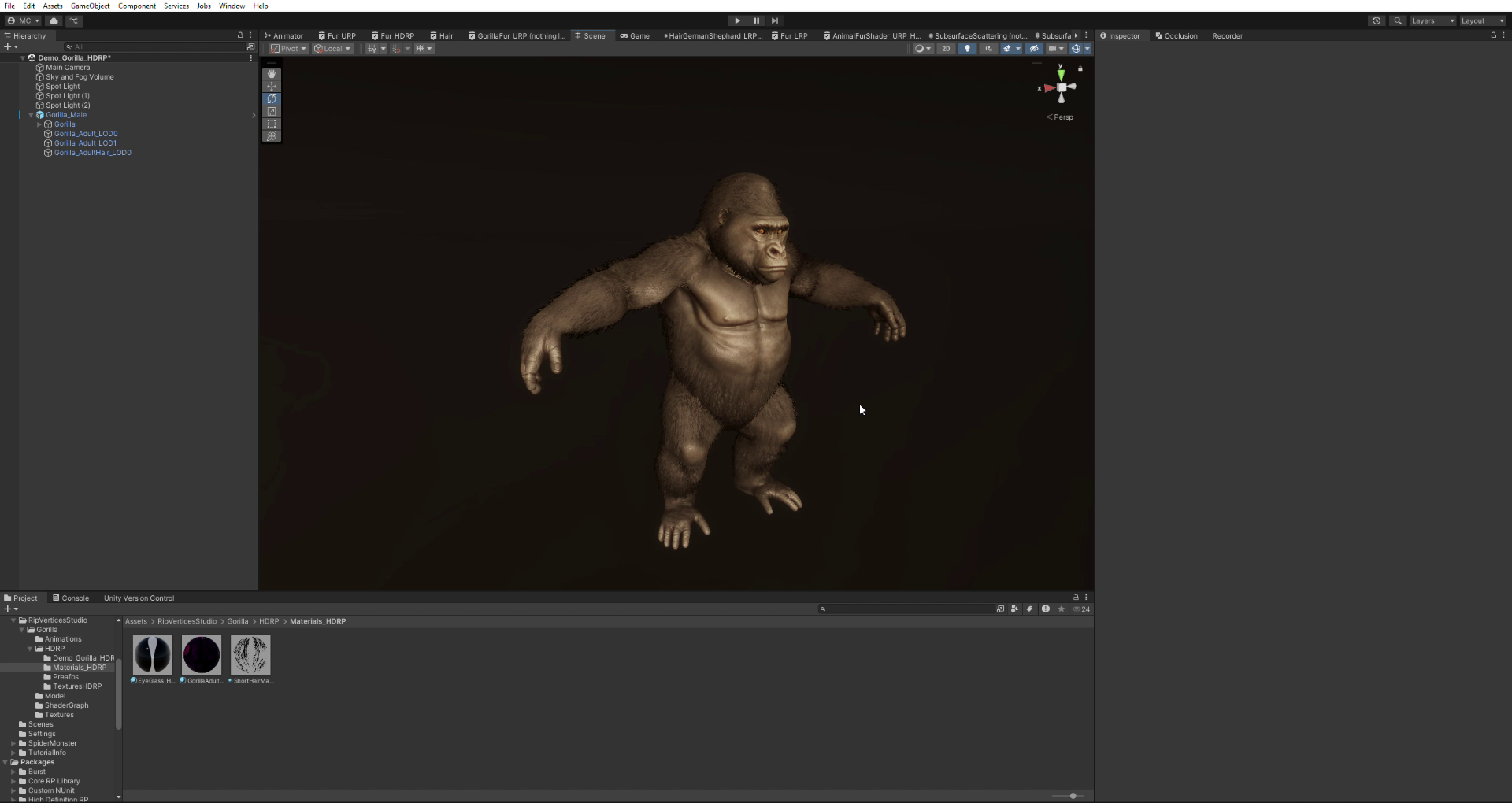Select Gorilla_AdultHair_LOD0 object

coord(93,153)
